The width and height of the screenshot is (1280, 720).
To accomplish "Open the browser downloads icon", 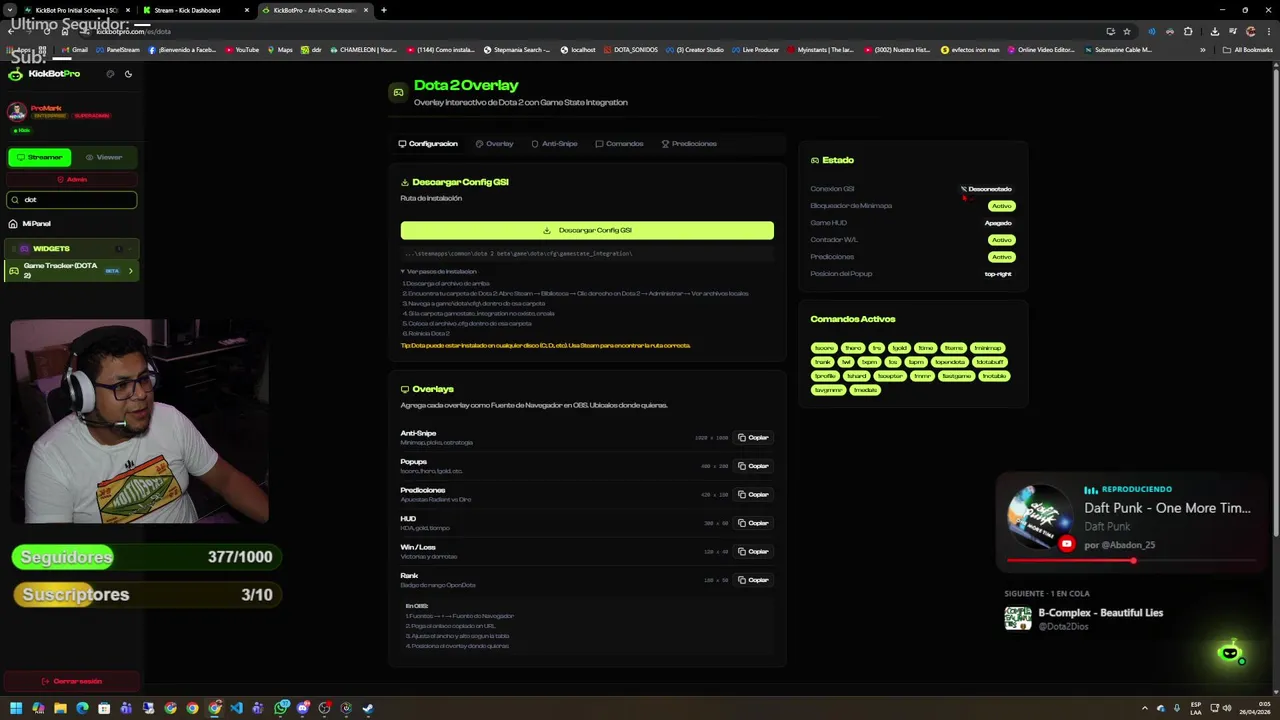I will [1213, 31].
